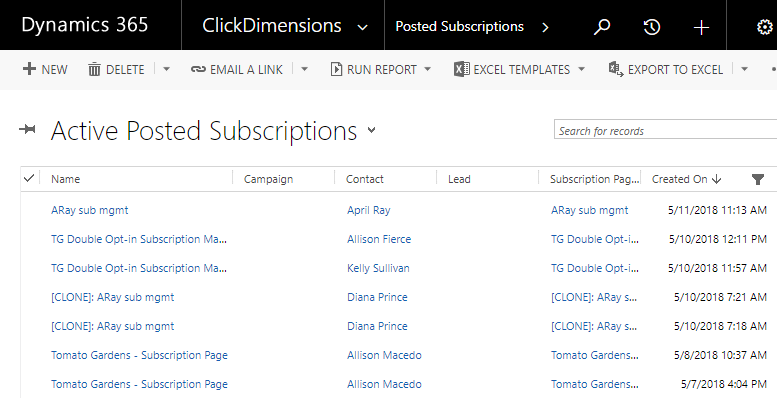777x398 pixels.
Task: Open ARay sub mgmt subscription page link
Action: pyautogui.click(x=590, y=210)
